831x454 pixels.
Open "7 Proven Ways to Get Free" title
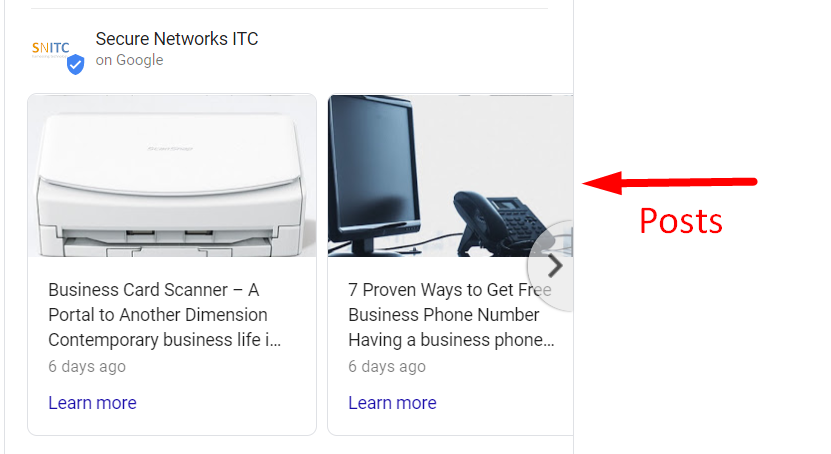click(x=449, y=290)
